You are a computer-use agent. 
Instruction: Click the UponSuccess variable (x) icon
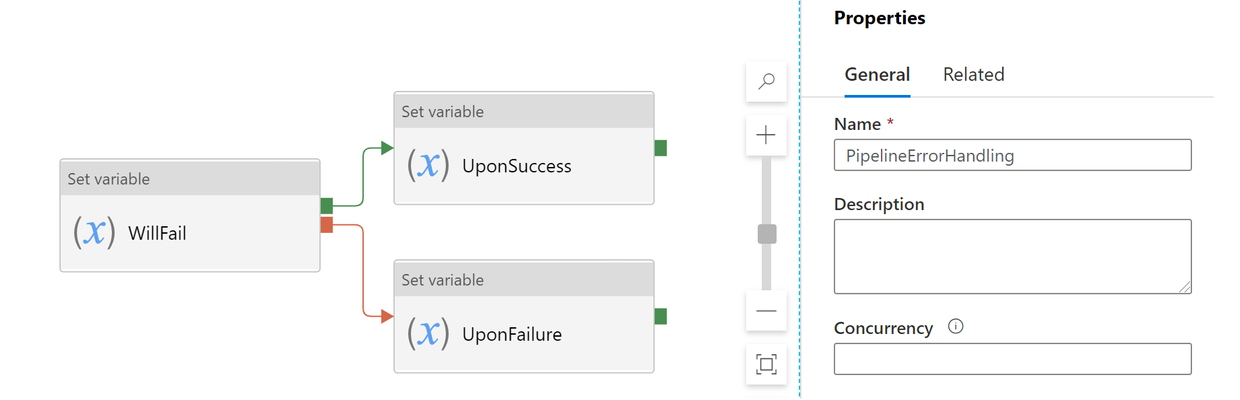[428, 165]
